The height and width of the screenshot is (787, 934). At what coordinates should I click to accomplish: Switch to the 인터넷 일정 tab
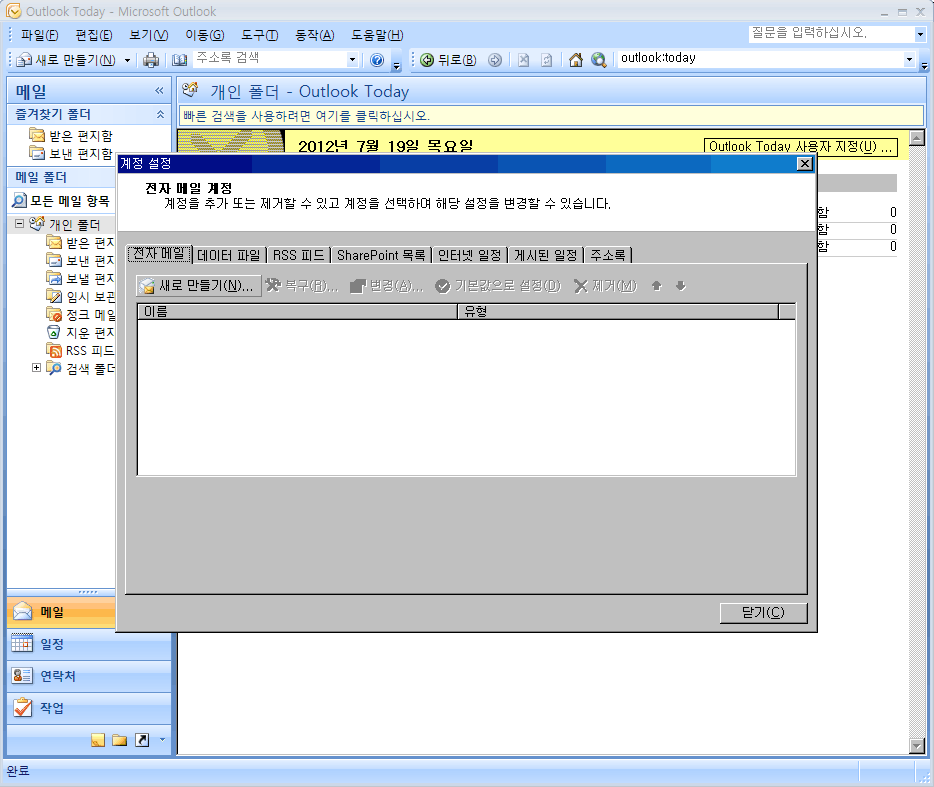[x=469, y=255]
